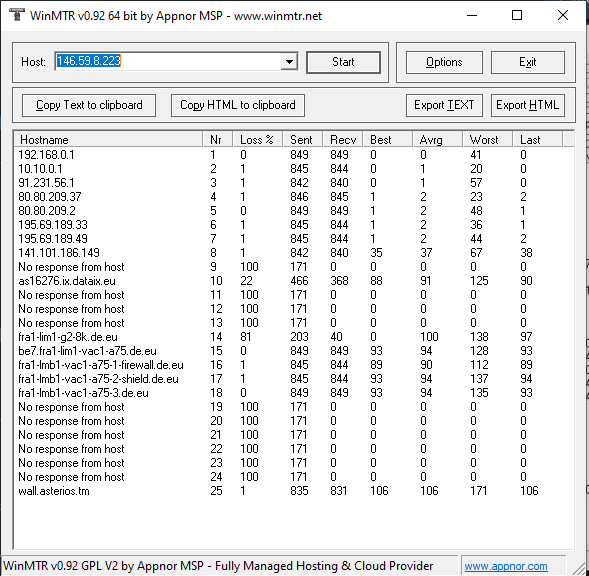Export results with Export TEXT
589x576 pixels.
point(444,105)
